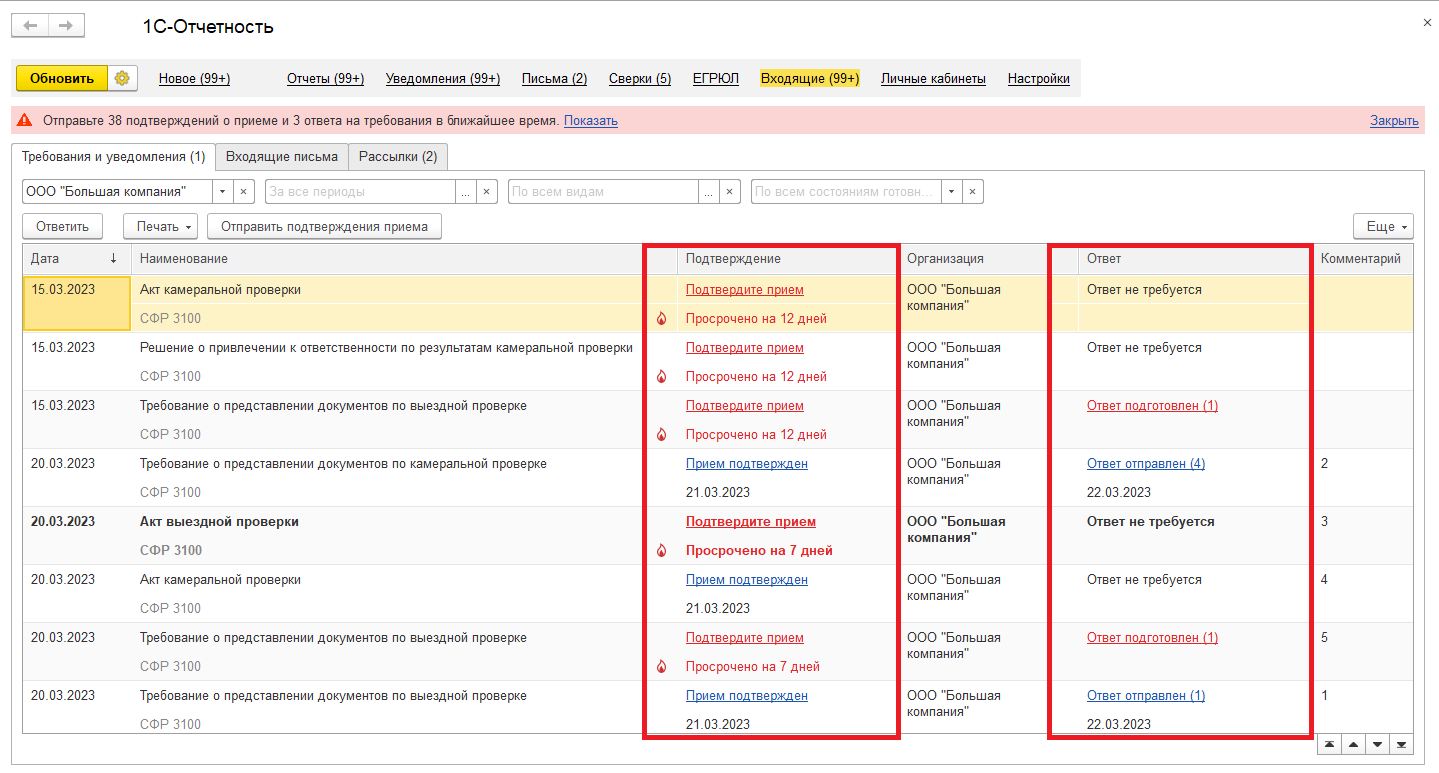Click the Ответить button
1439x773 pixels.
[62, 226]
